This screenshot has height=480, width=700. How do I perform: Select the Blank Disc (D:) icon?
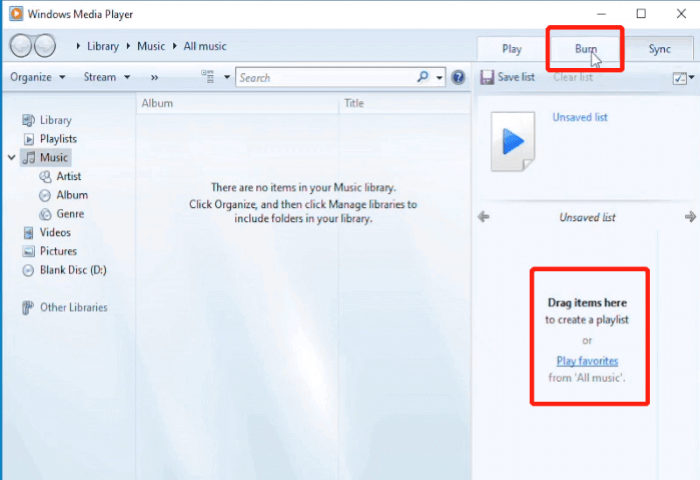tap(28, 270)
